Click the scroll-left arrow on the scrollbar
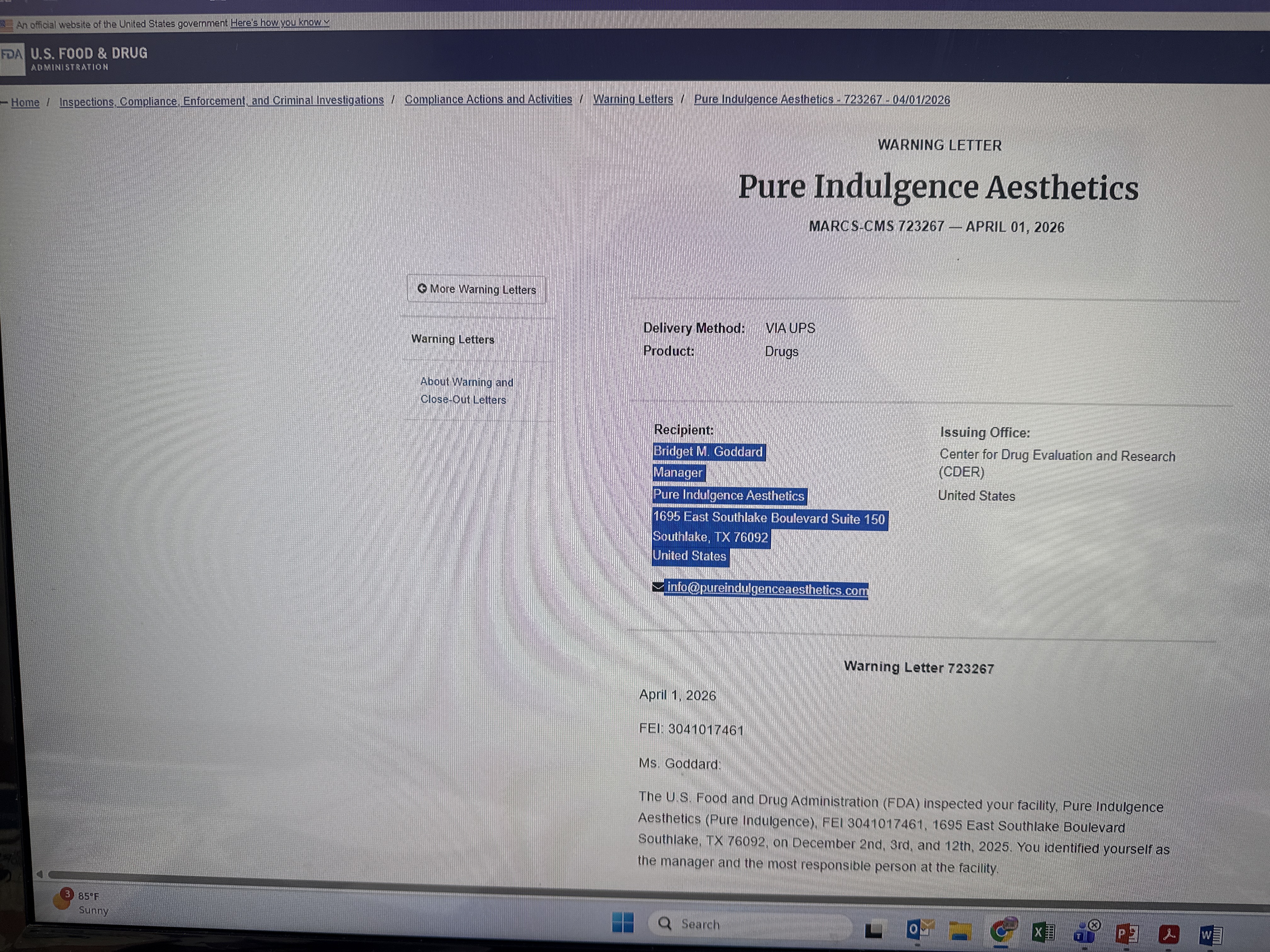1270x952 pixels. 40,874
